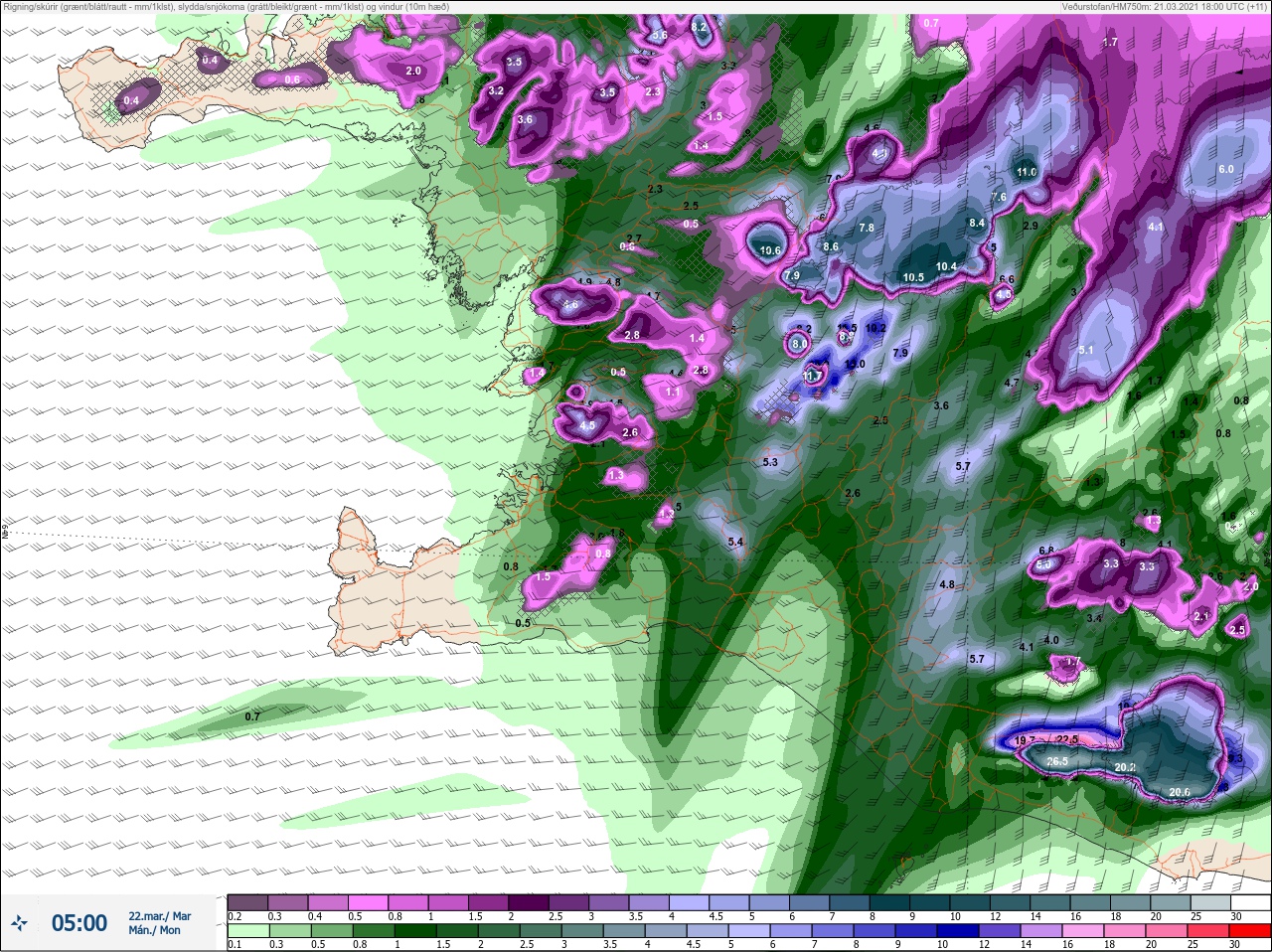The image size is (1272, 952).
Task: Select the pink rain-legend swatch labeled 18
Action: 1126,931
